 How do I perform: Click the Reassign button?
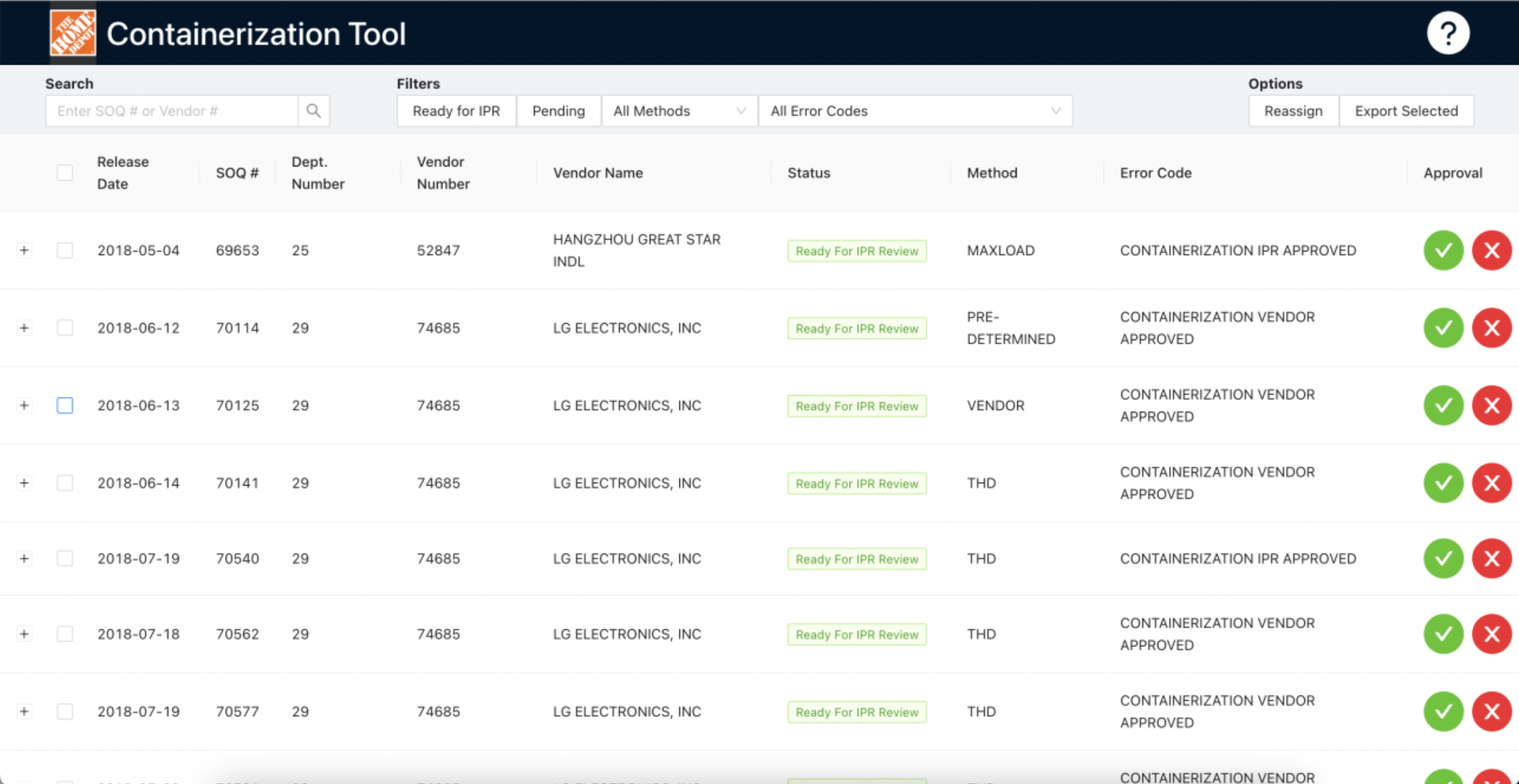1293,111
